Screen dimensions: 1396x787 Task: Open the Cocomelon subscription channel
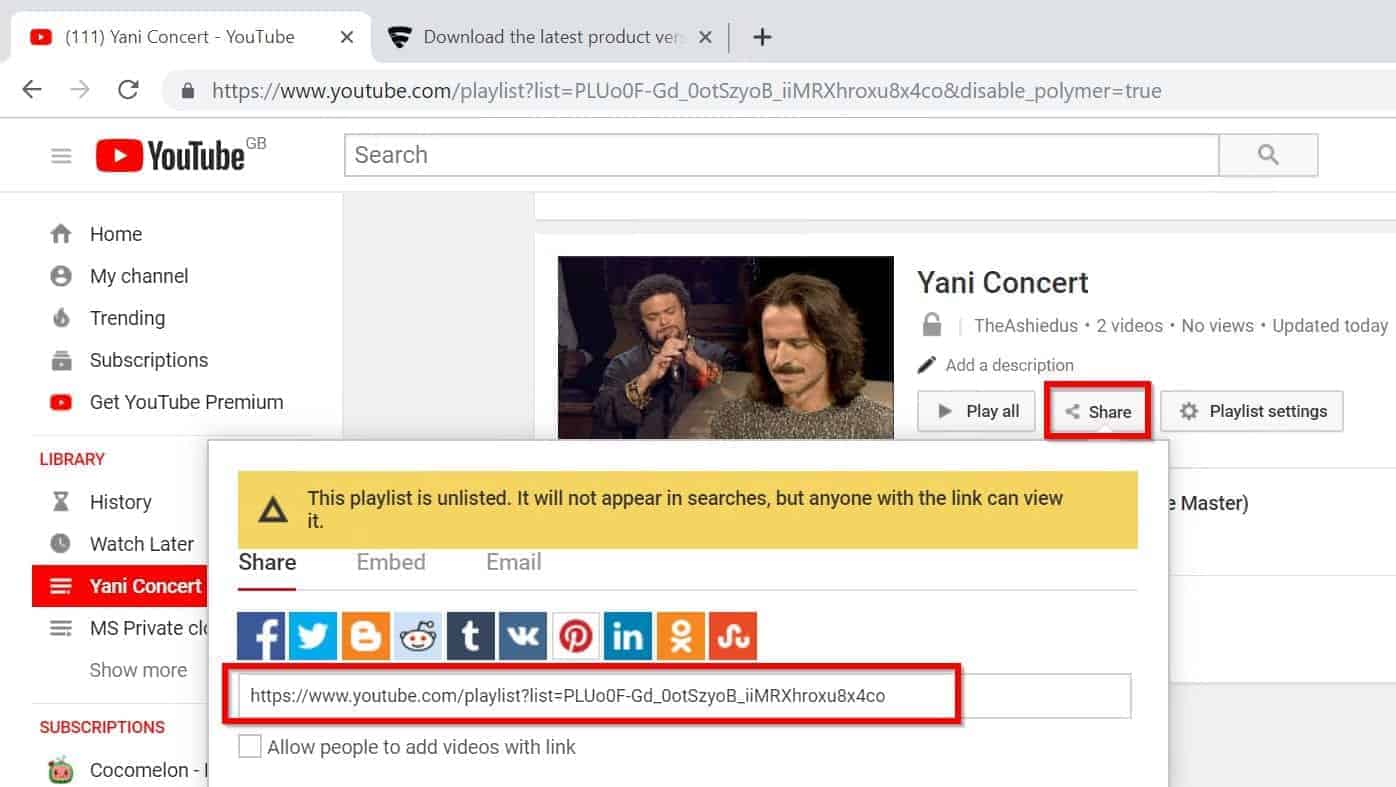[x=130, y=770]
